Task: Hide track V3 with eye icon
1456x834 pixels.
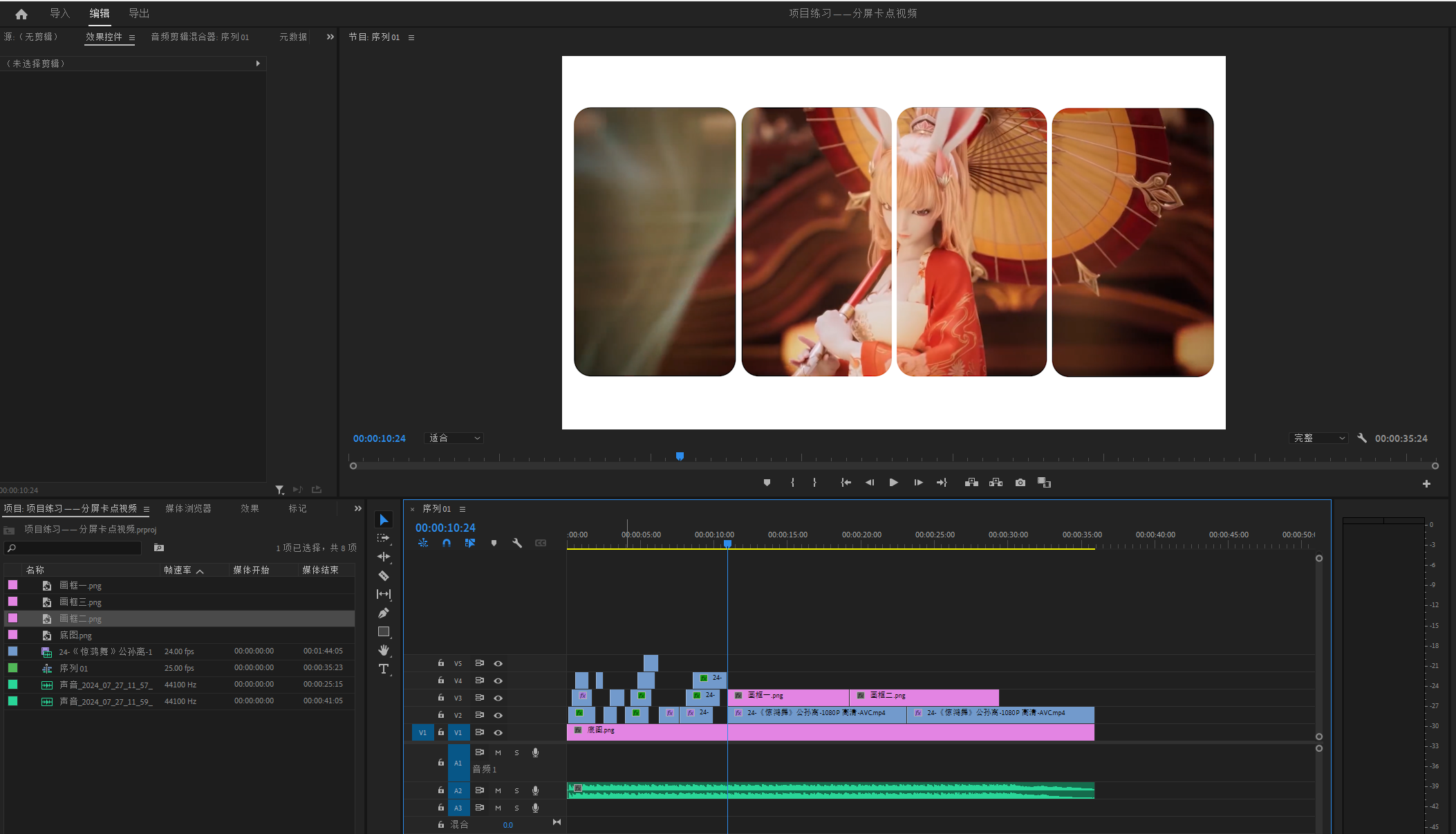Action: pyautogui.click(x=498, y=698)
